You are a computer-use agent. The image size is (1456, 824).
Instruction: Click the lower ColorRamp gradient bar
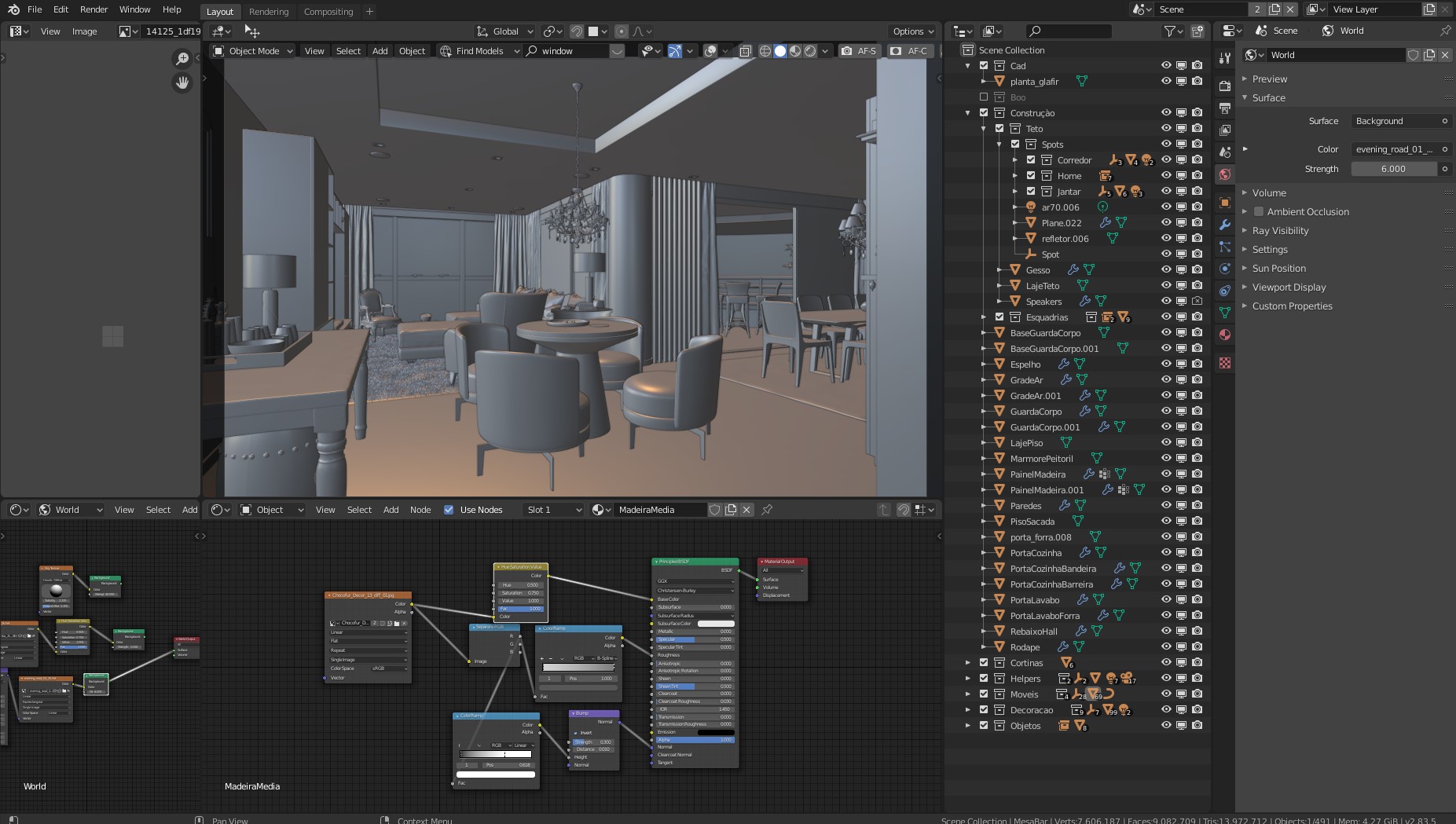point(495,754)
